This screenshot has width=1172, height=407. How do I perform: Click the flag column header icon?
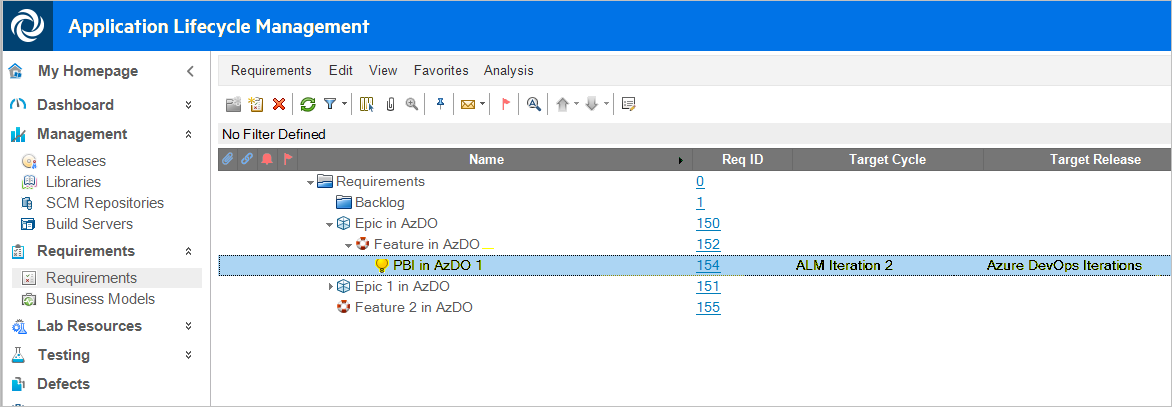(287, 159)
